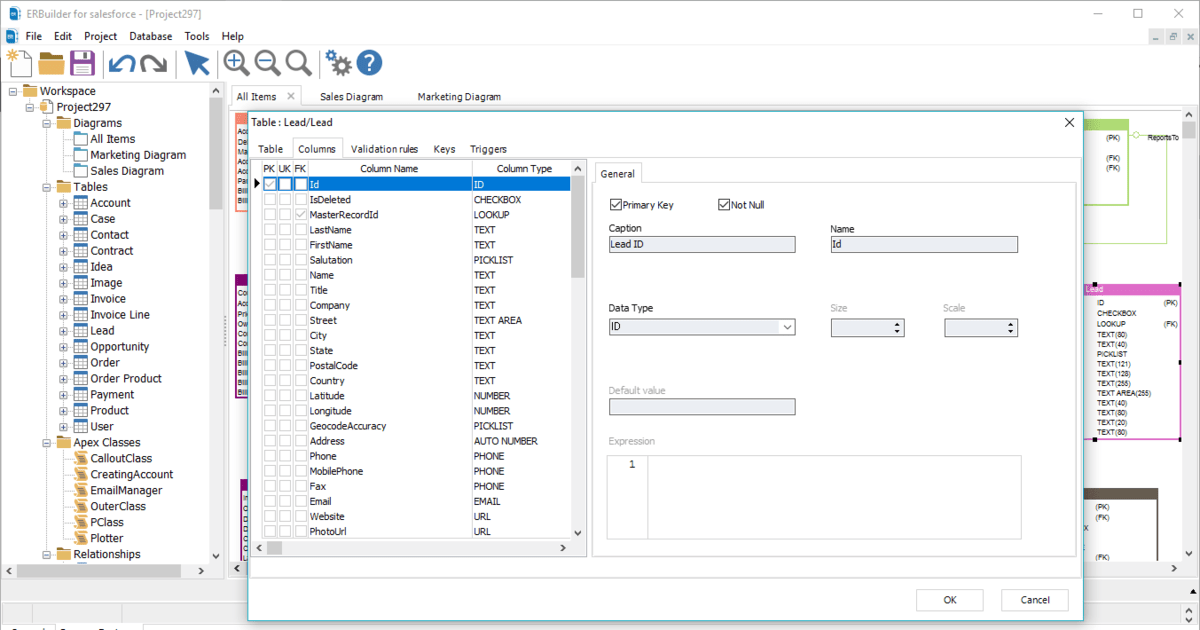Toggle the PK checkbox in the Id row
Image resolution: width=1200 pixels, height=630 pixels.
[270, 184]
